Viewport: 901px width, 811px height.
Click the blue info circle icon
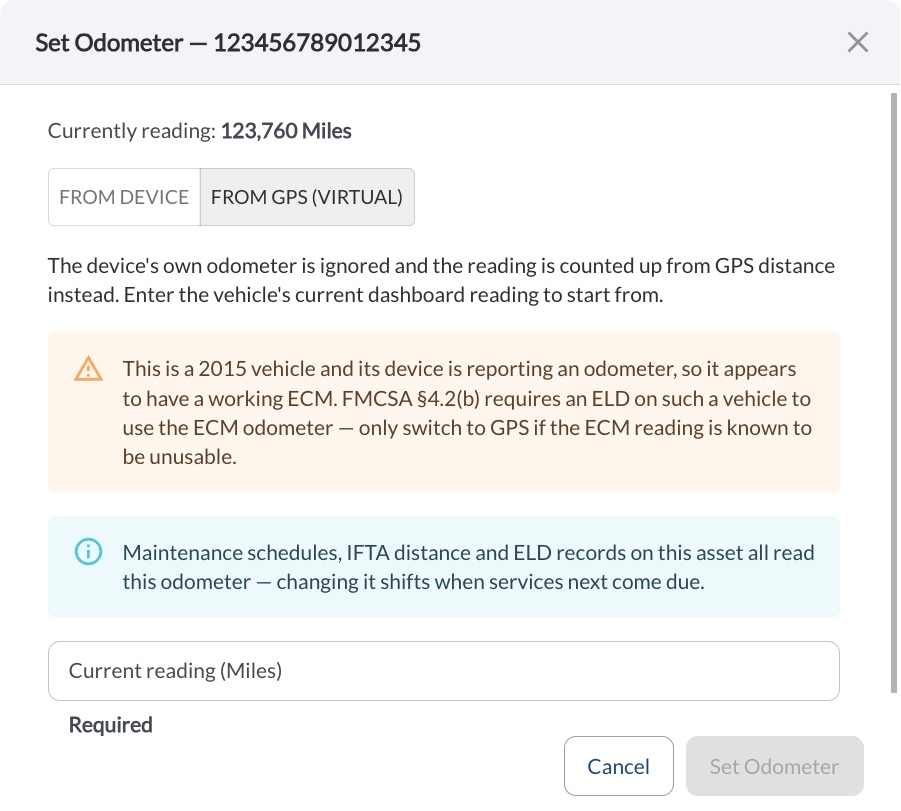click(88, 552)
